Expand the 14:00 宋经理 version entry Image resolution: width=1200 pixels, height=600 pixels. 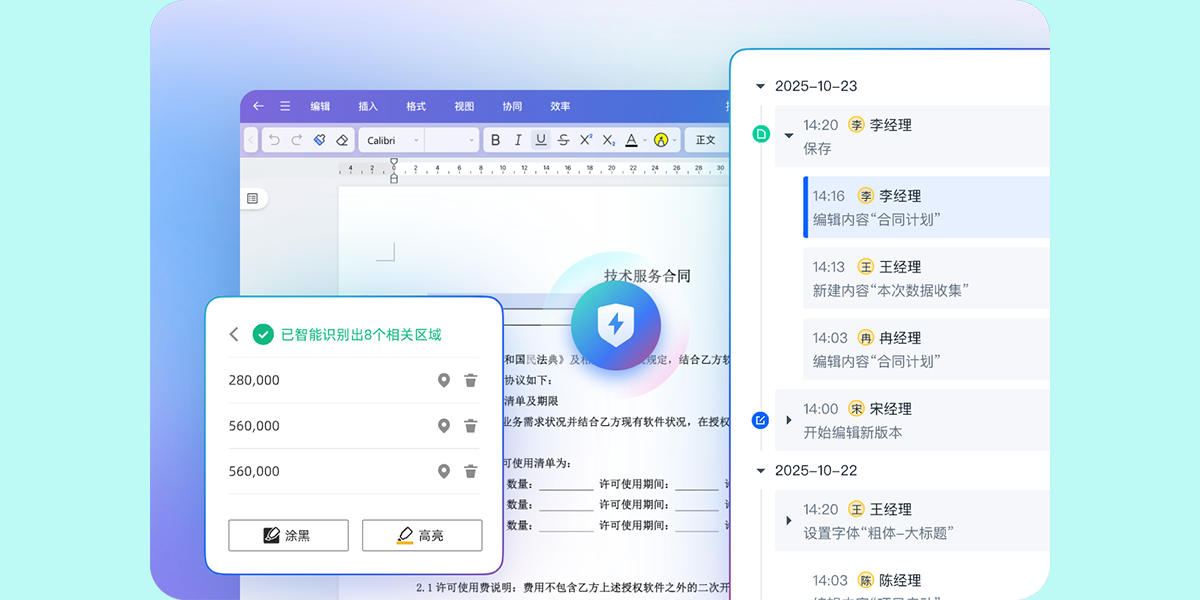pos(789,420)
